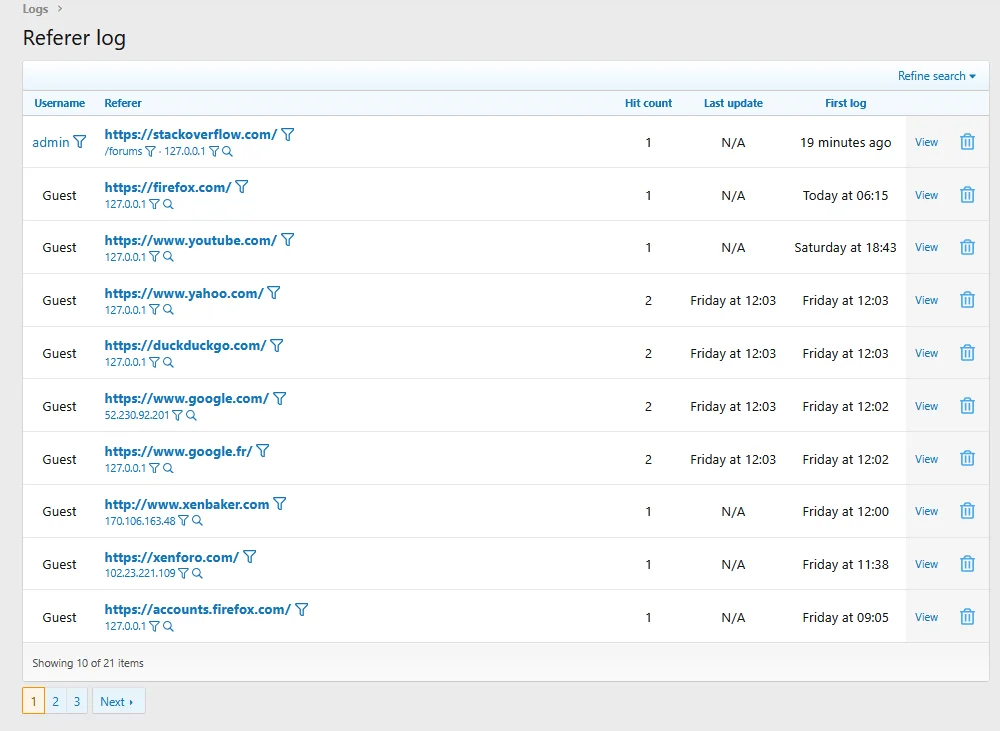Look up IP 102.23.221.109 using the magnifier
The image size is (1000, 731).
(x=197, y=574)
